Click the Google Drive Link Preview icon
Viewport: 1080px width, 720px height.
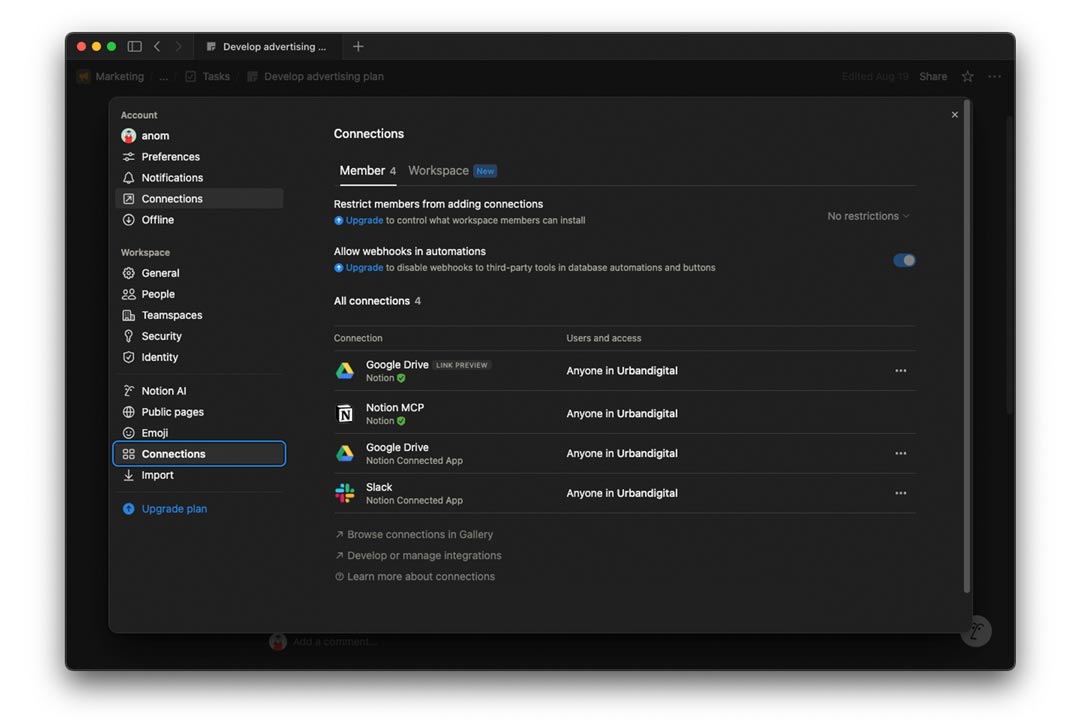click(345, 371)
